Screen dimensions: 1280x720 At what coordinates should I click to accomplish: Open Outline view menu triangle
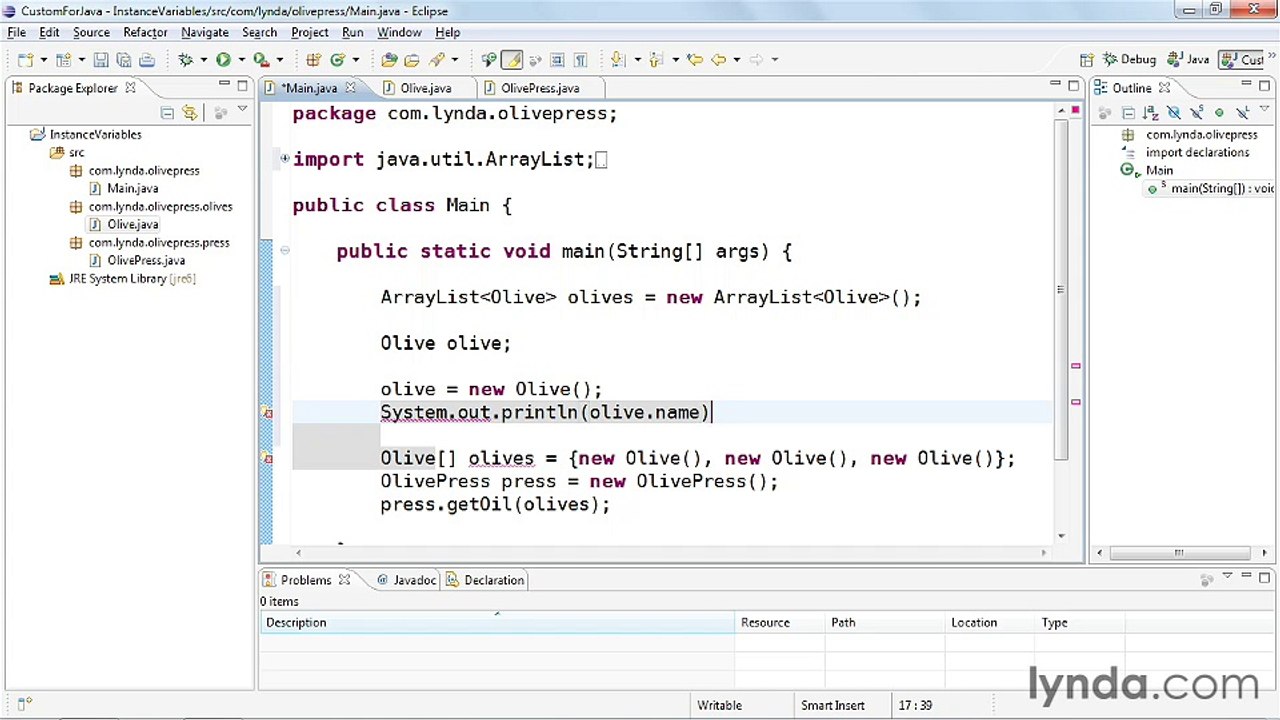1264,108
